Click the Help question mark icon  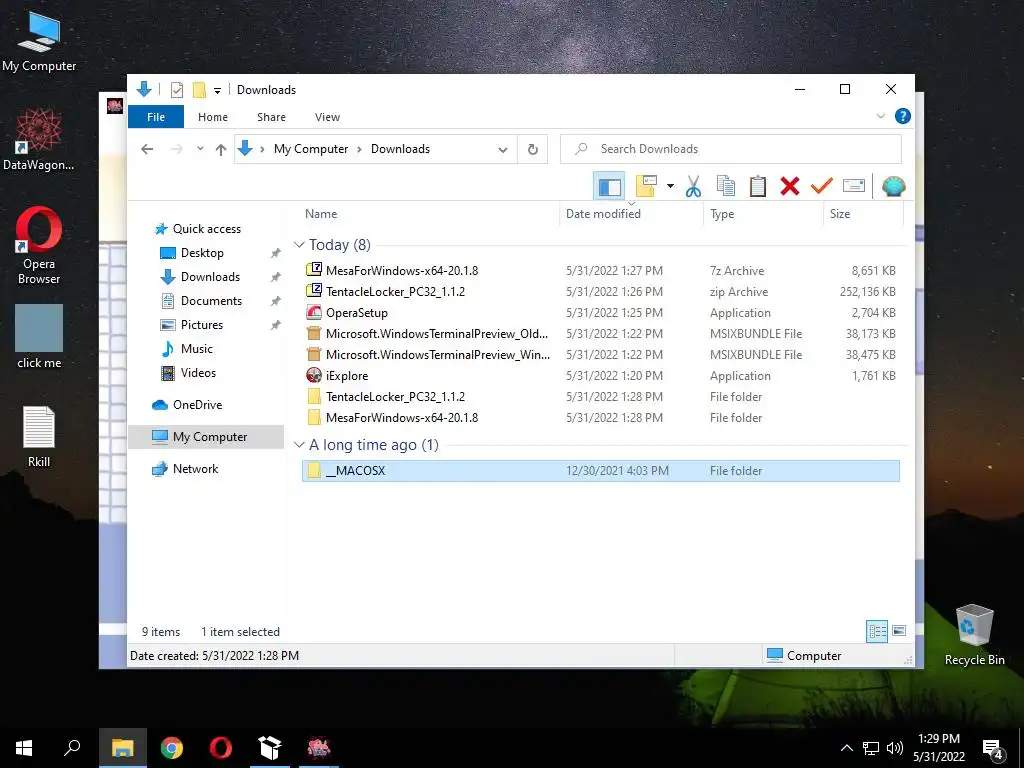point(903,116)
